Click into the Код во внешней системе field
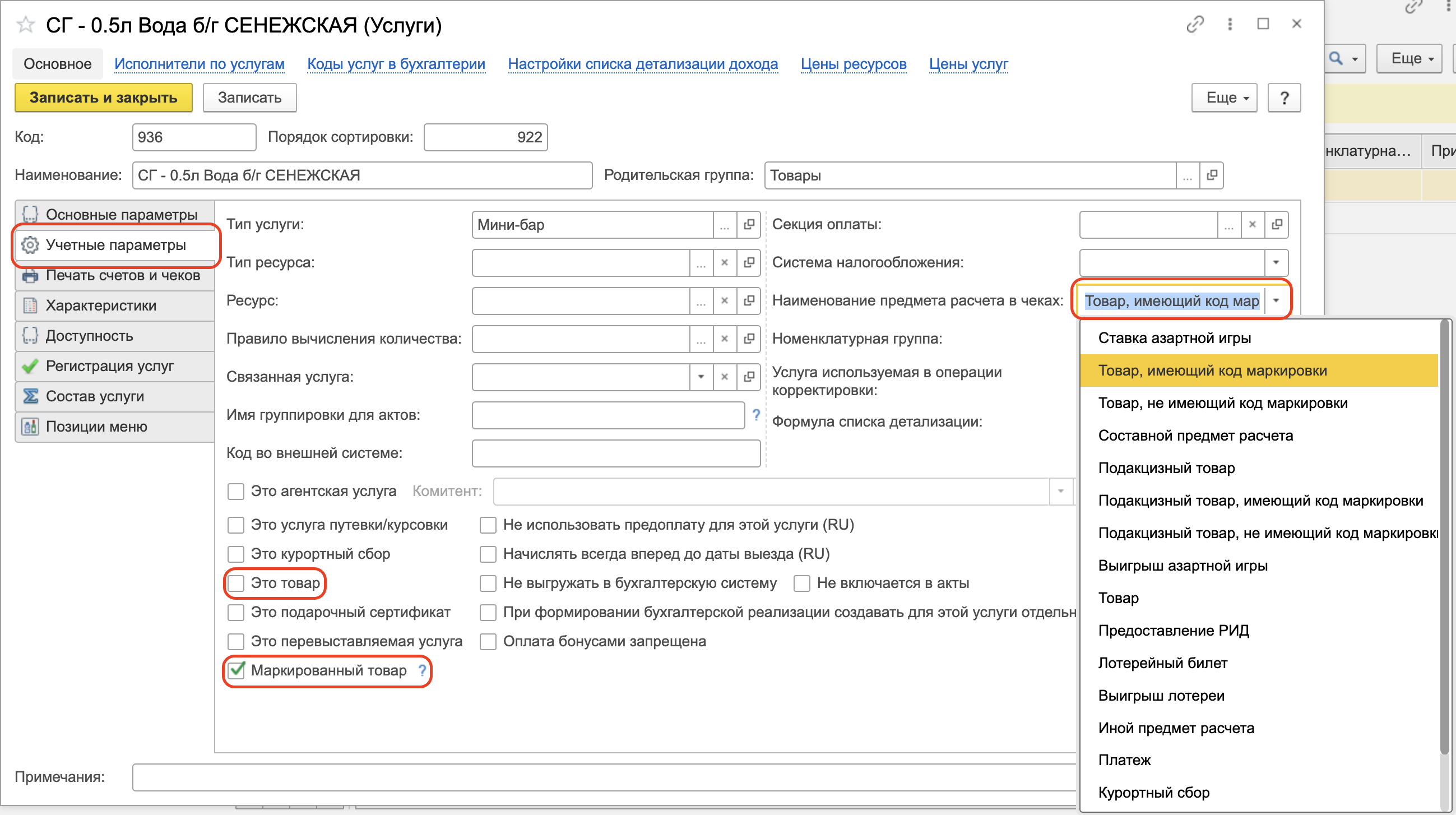 pyautogui.click(x=616, y=453)
